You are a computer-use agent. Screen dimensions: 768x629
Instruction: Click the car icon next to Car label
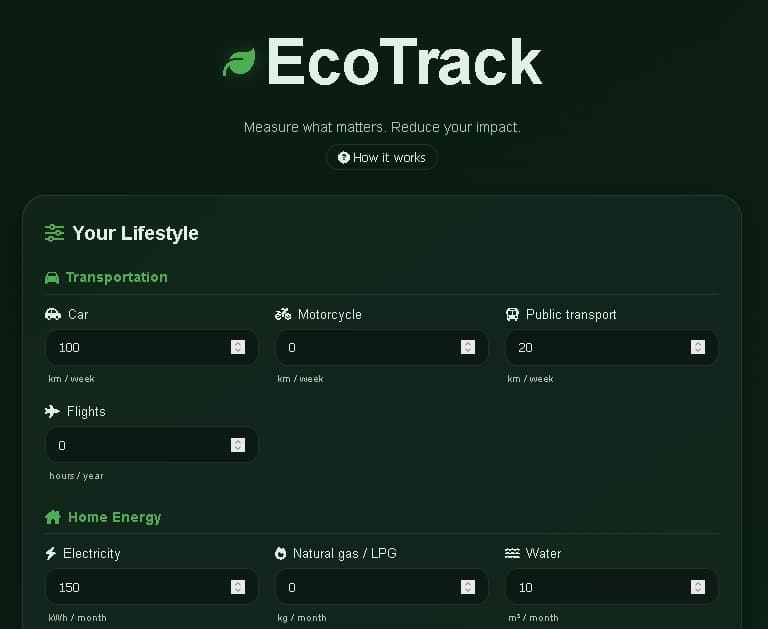[53, 314]
